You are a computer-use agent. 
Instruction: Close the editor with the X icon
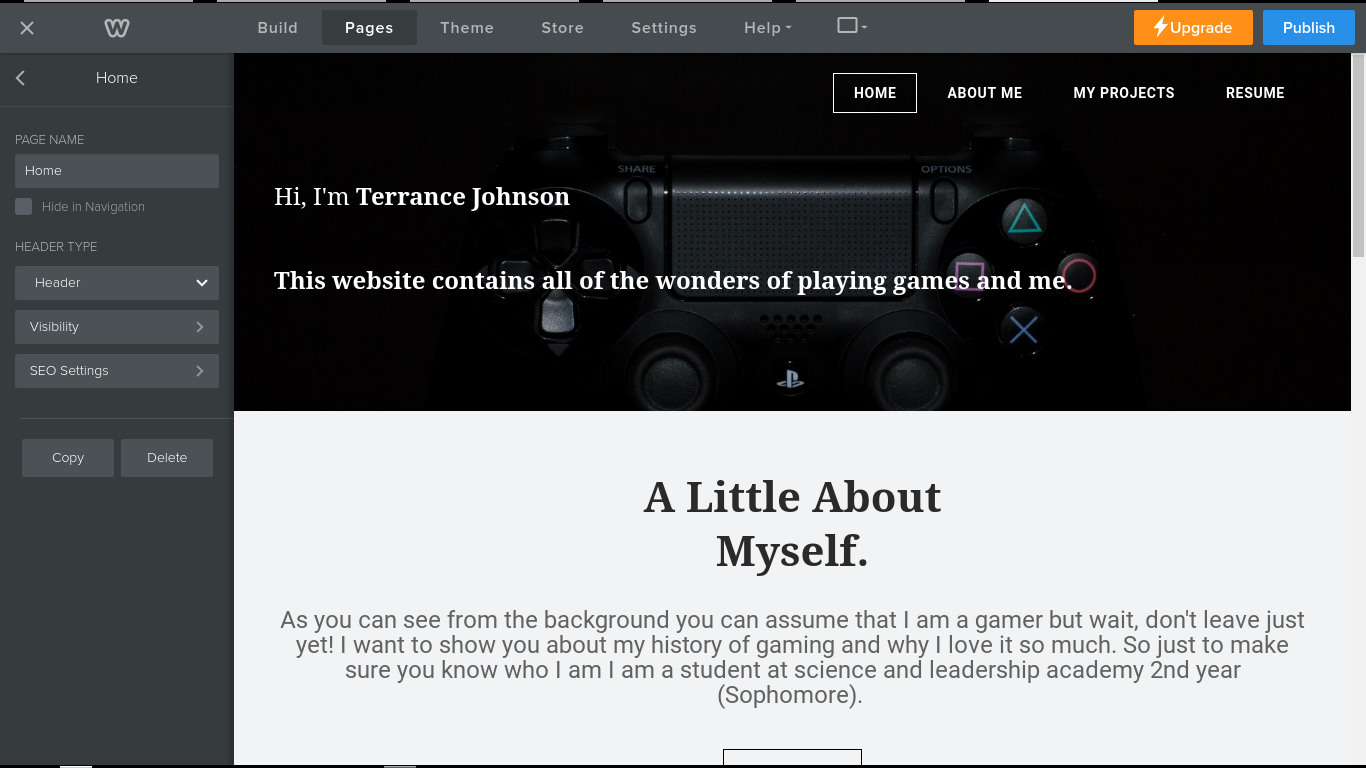27,28
